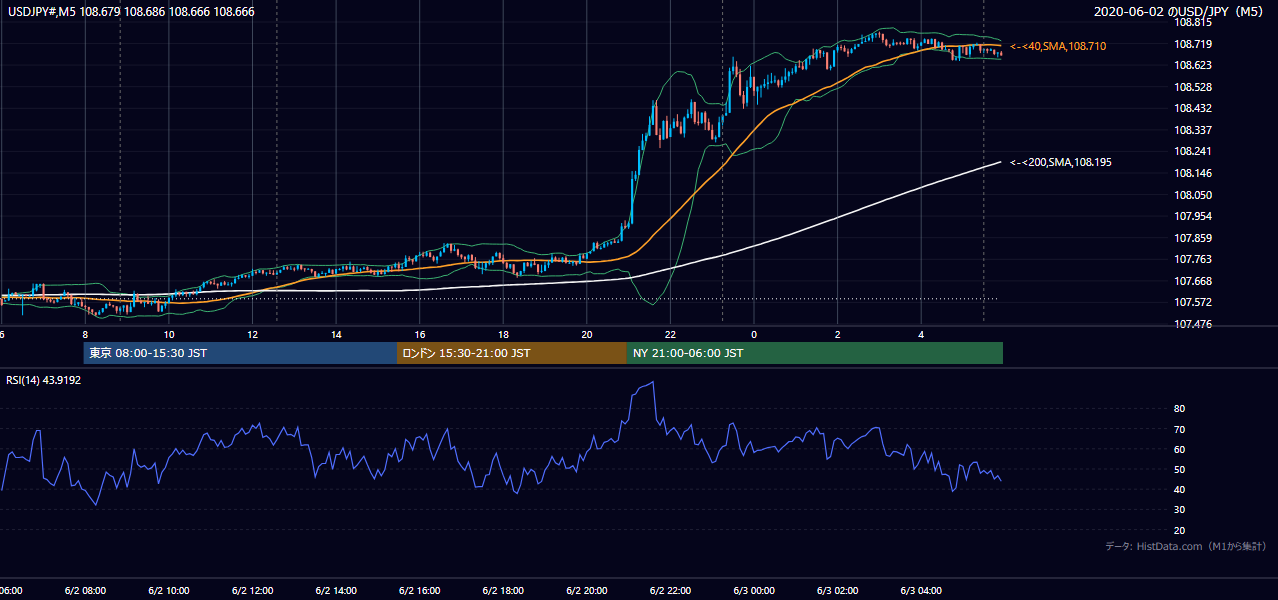This screenshot has height=600, width=1278.
Task: Click the '6/2 20:00' date axis label
Action: [x=586, y=590]
